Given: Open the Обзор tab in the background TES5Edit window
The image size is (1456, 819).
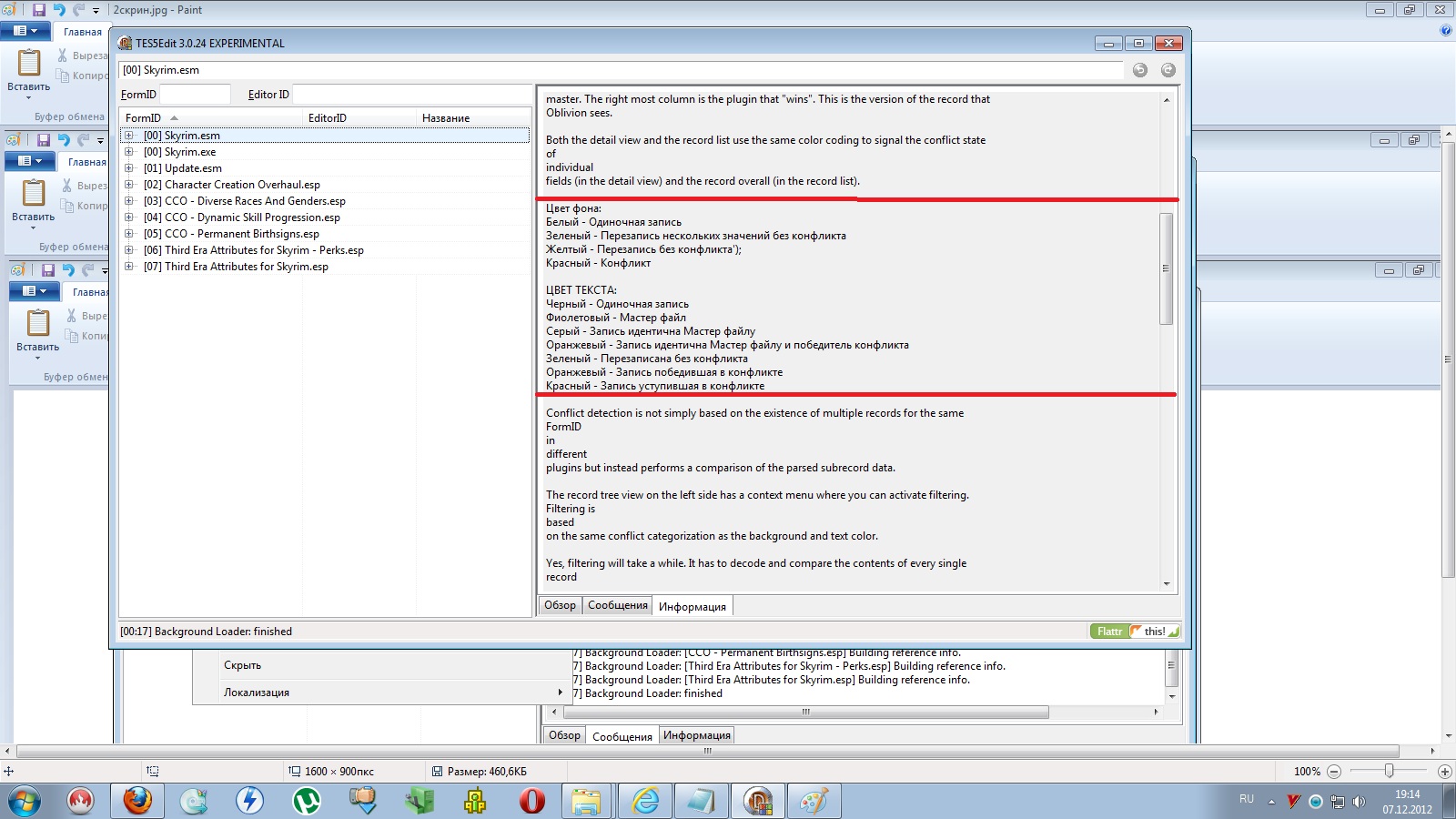Looking at the screenshot, I should (x=564, y=735).
